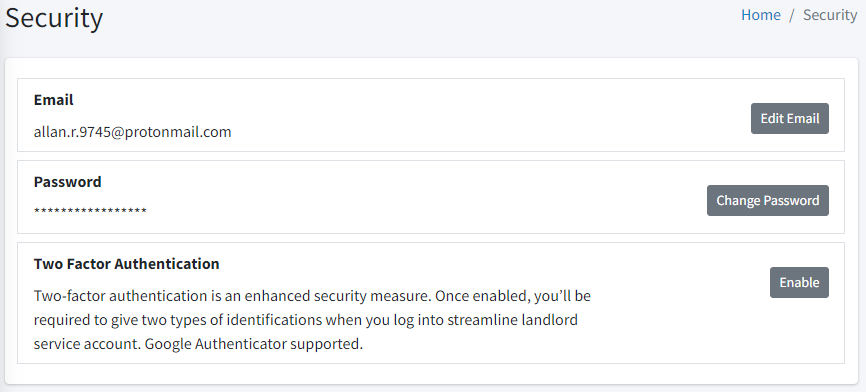Go to Home via breadcrumb link
The width and height of the screenshot is (866, 392).
click(761, 15)
